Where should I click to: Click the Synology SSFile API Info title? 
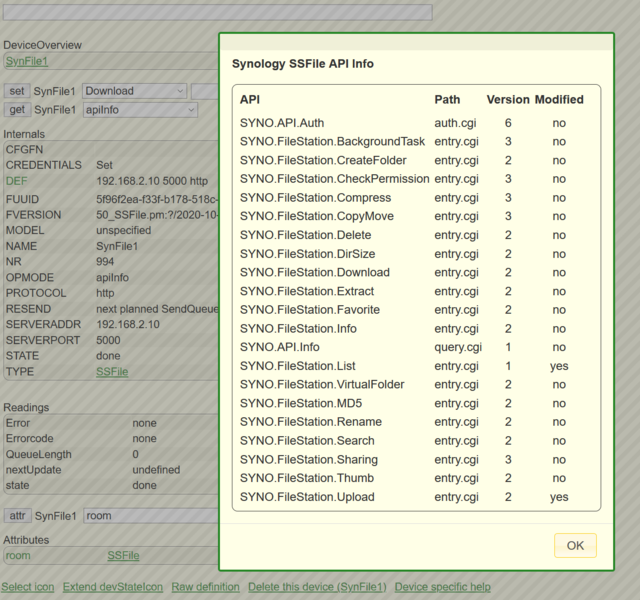click(302, 64)
